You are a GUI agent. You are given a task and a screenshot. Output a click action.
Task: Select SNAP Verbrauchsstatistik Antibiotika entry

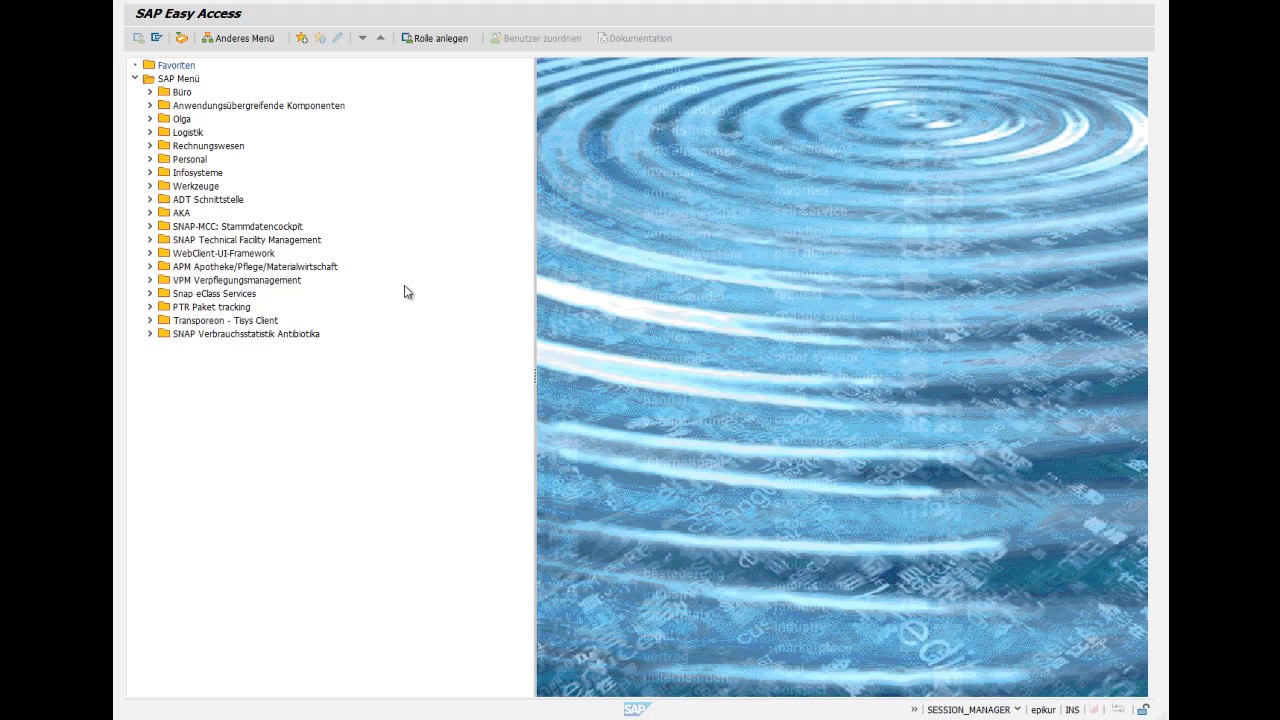246,334
